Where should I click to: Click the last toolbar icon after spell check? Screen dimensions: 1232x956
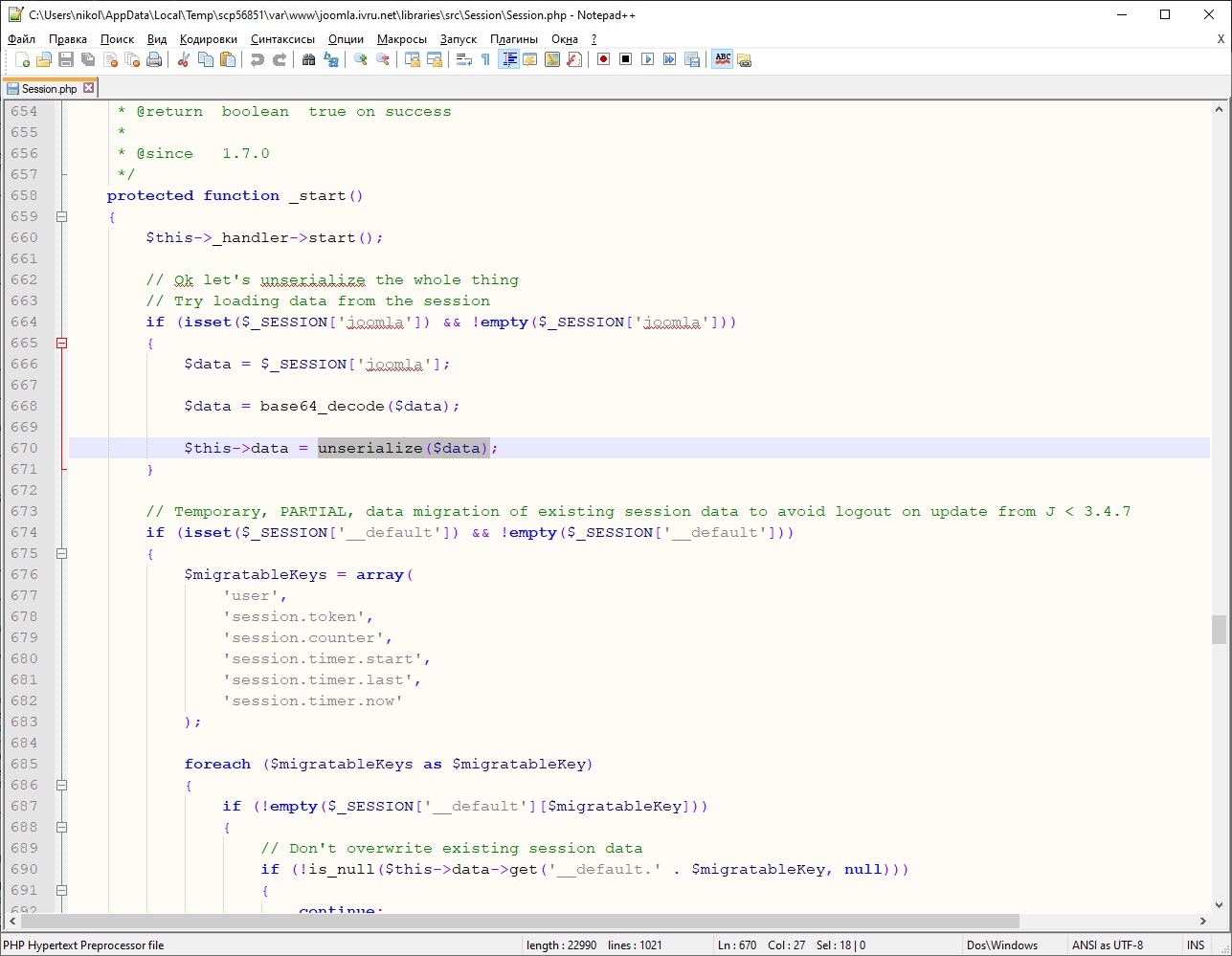pyautogui.click(x=744, y=60)
